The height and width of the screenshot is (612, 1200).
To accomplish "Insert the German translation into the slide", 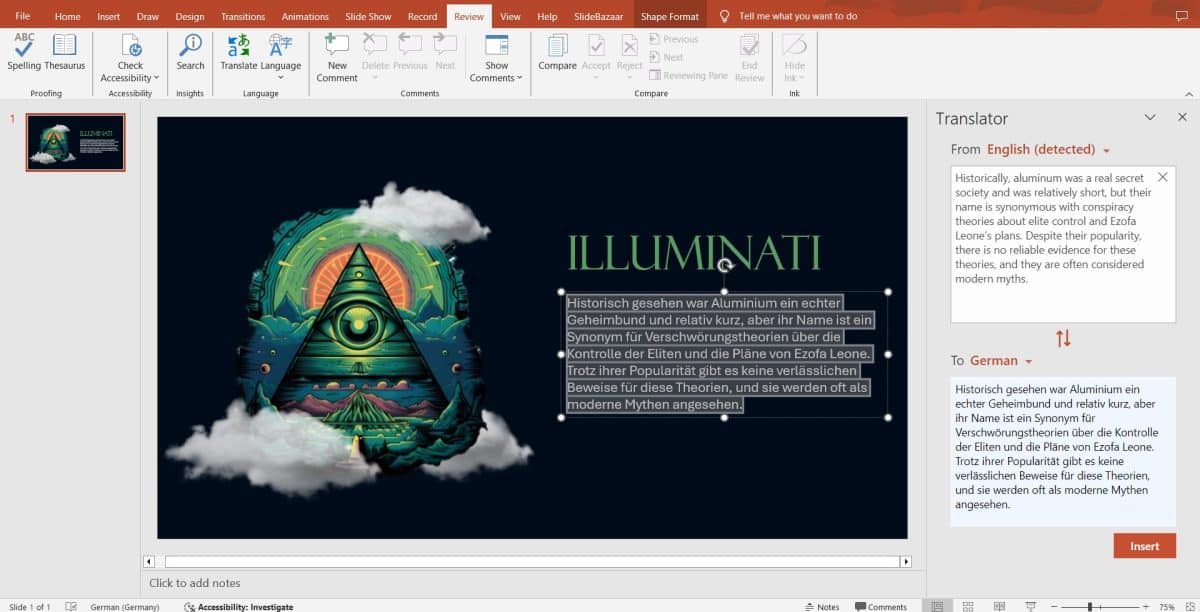I will pos(1144,545).
